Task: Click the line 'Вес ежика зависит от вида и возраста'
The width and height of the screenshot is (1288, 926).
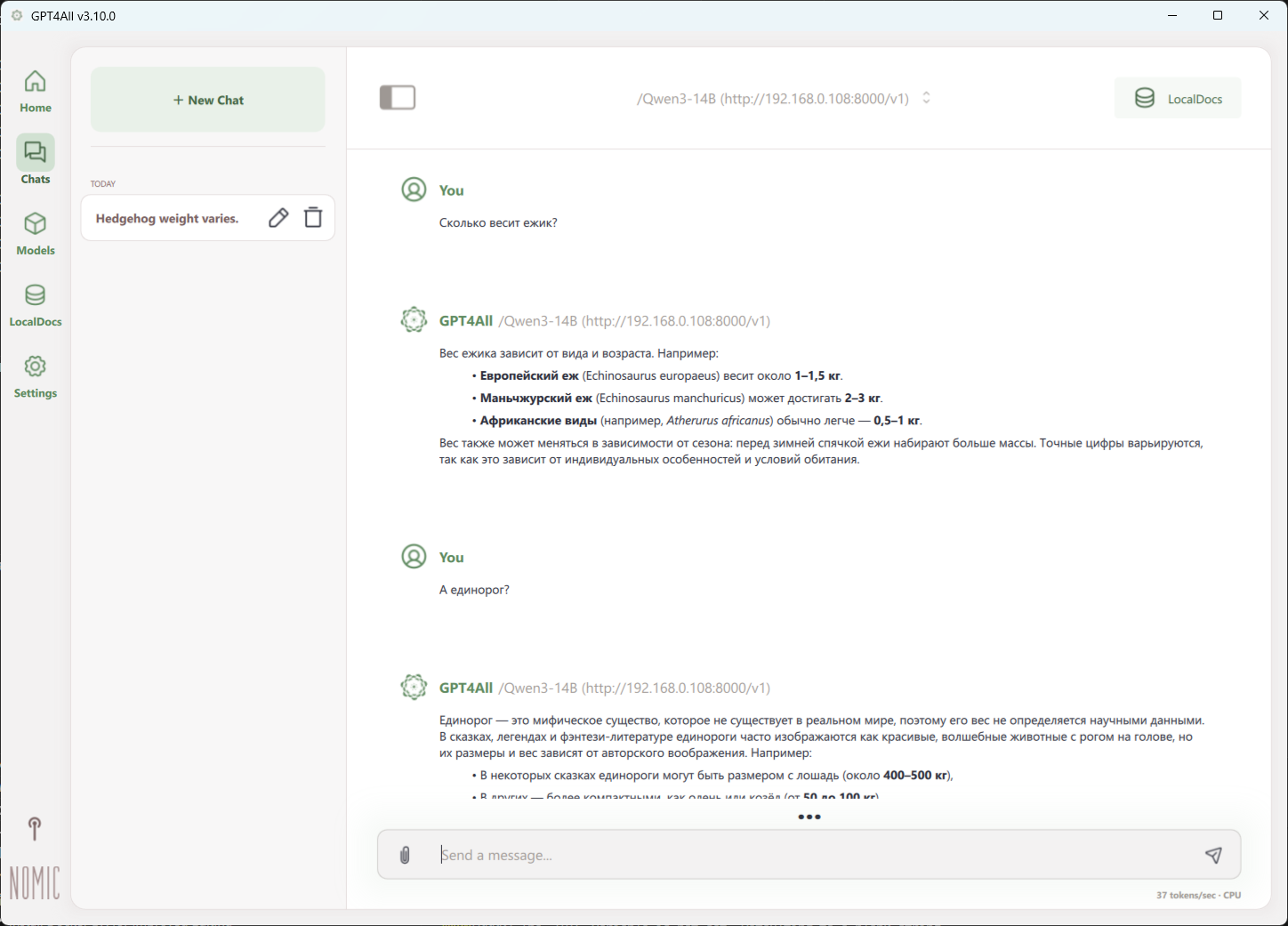Action: 579,353
